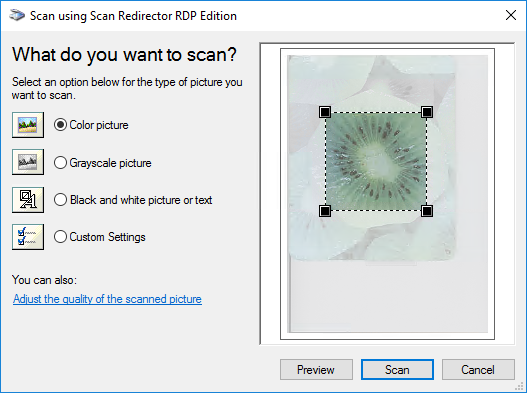The image size is (527, 393).
Task: Click the 'You can also:' text
Action: pos(44,280)
